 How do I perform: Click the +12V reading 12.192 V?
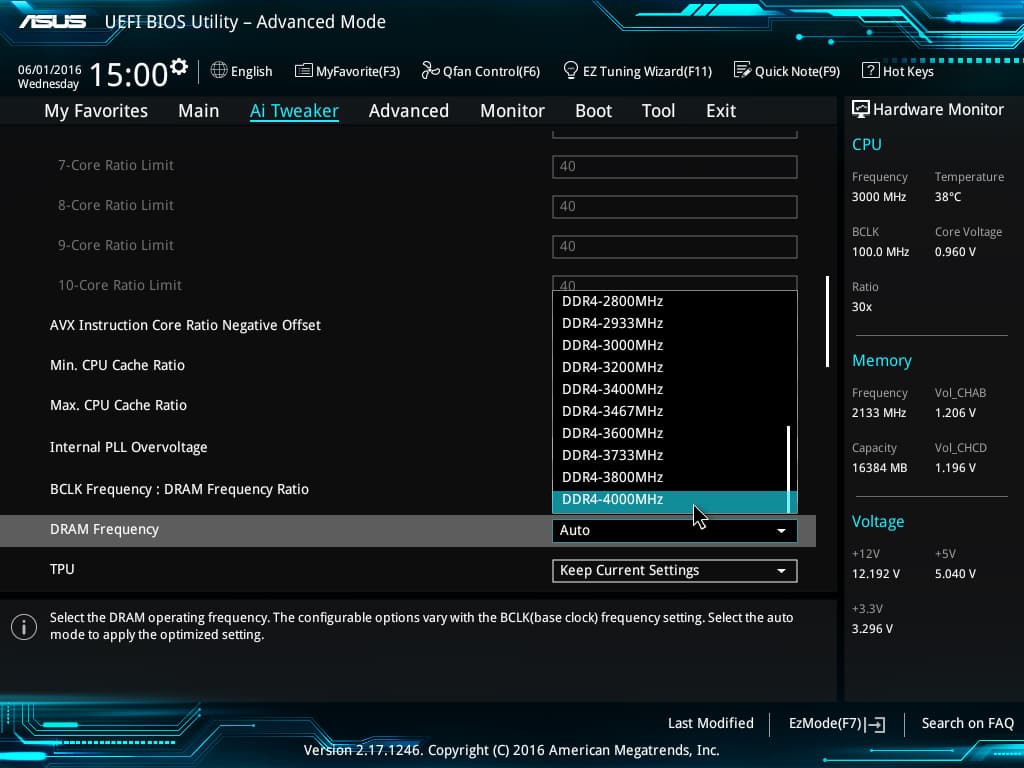pos(876,573)
